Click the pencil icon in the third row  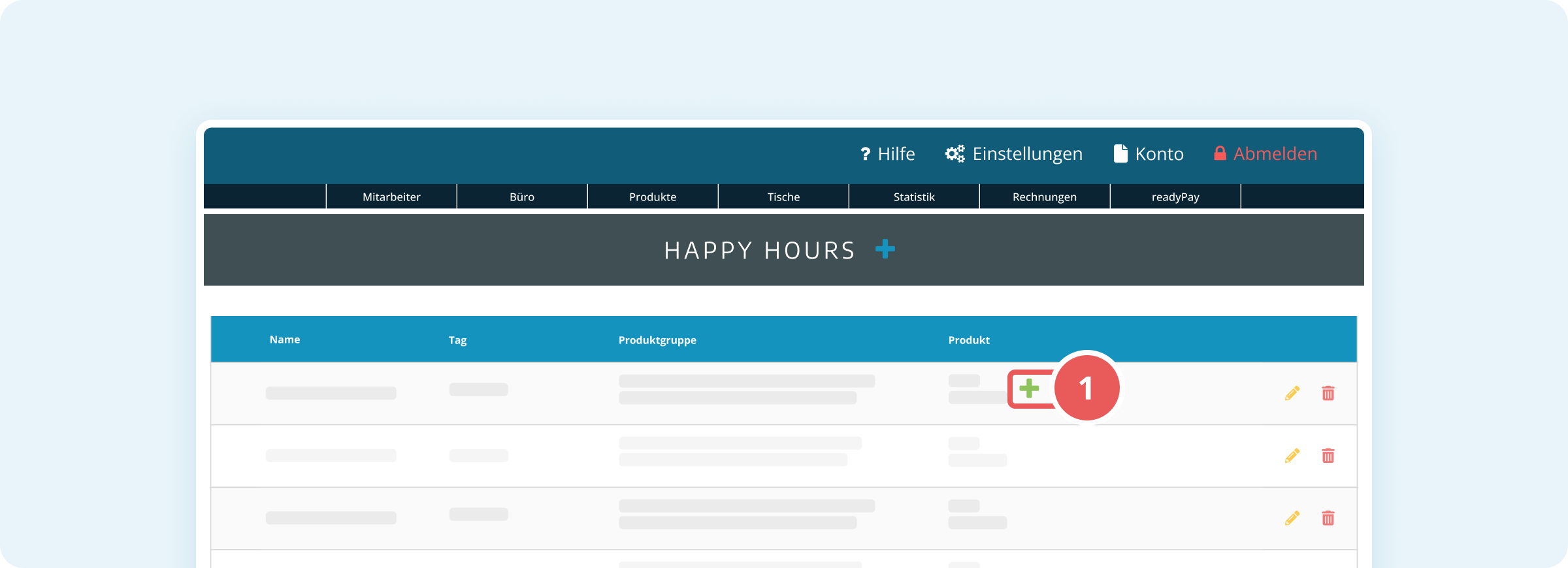tap(1292, 518)
